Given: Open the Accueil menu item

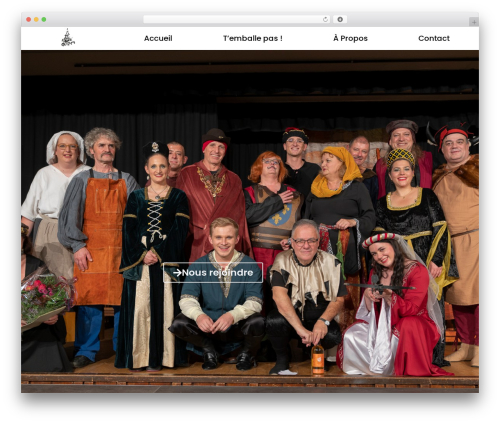Looking at the screenshot, I should pos(158,38).
